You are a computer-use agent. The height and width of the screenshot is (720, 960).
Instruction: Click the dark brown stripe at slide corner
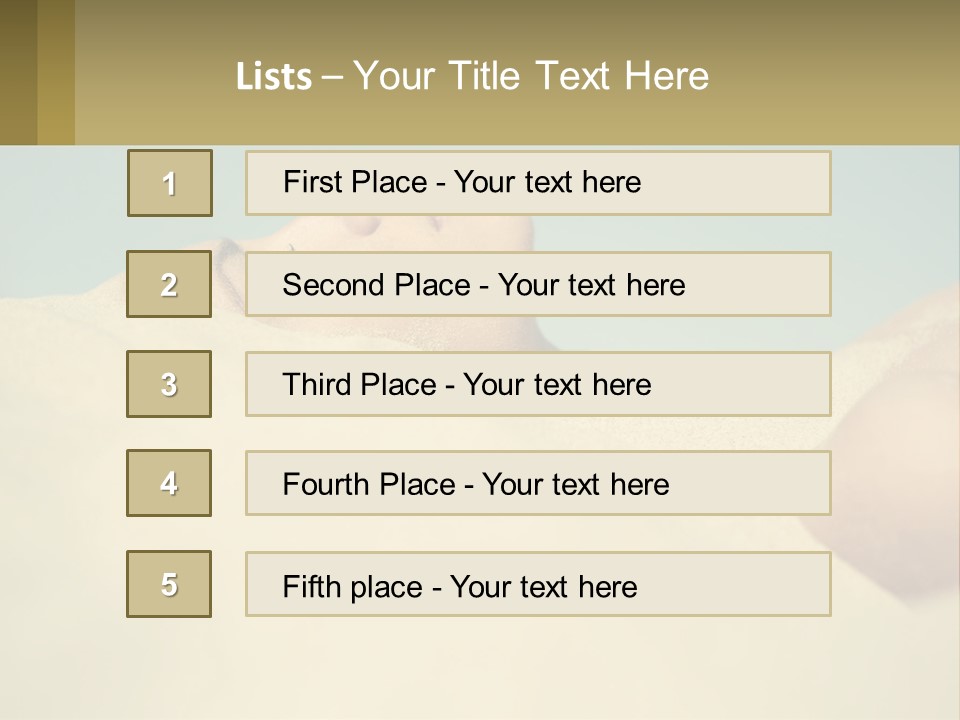[x=18, y=72]
